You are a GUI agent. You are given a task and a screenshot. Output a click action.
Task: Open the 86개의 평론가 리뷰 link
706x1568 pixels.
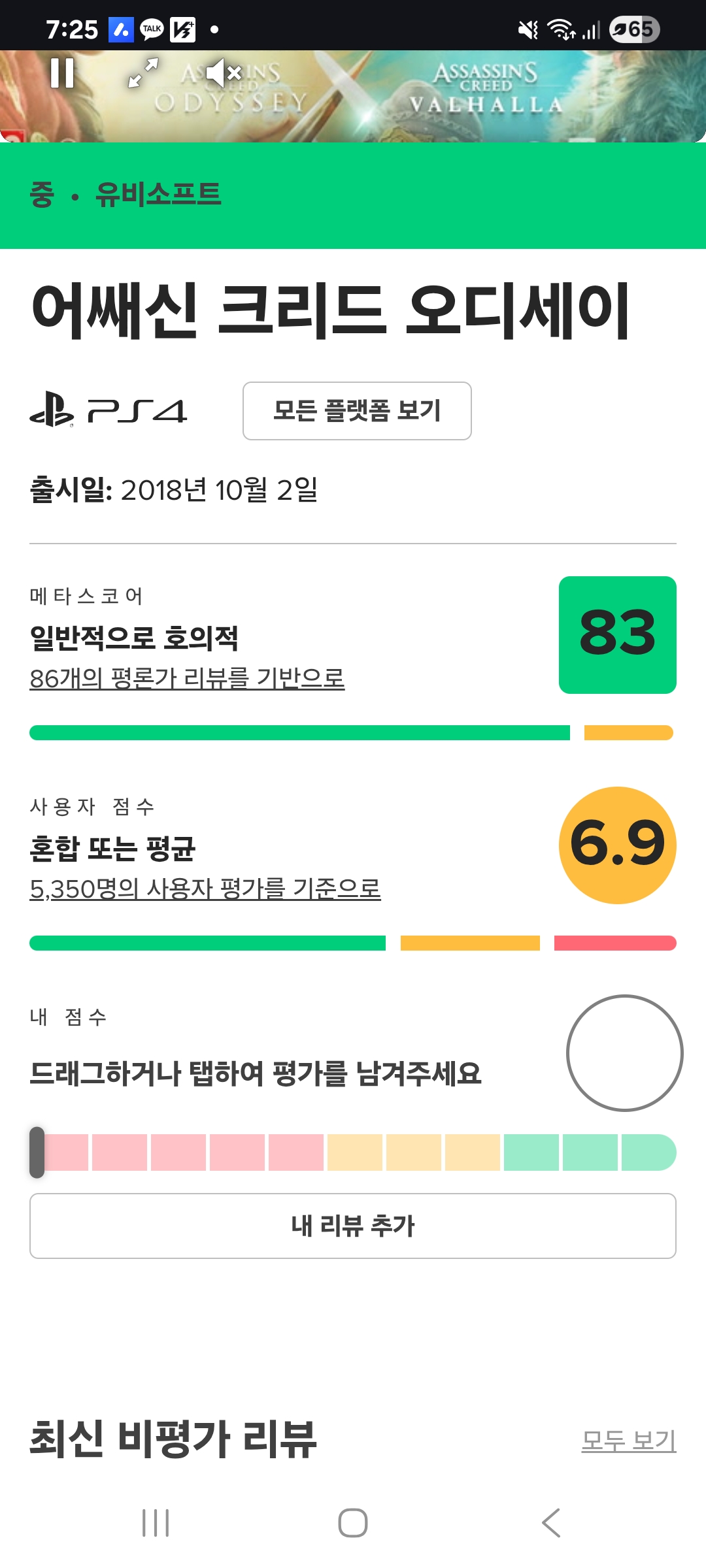[x=187, y=678]
